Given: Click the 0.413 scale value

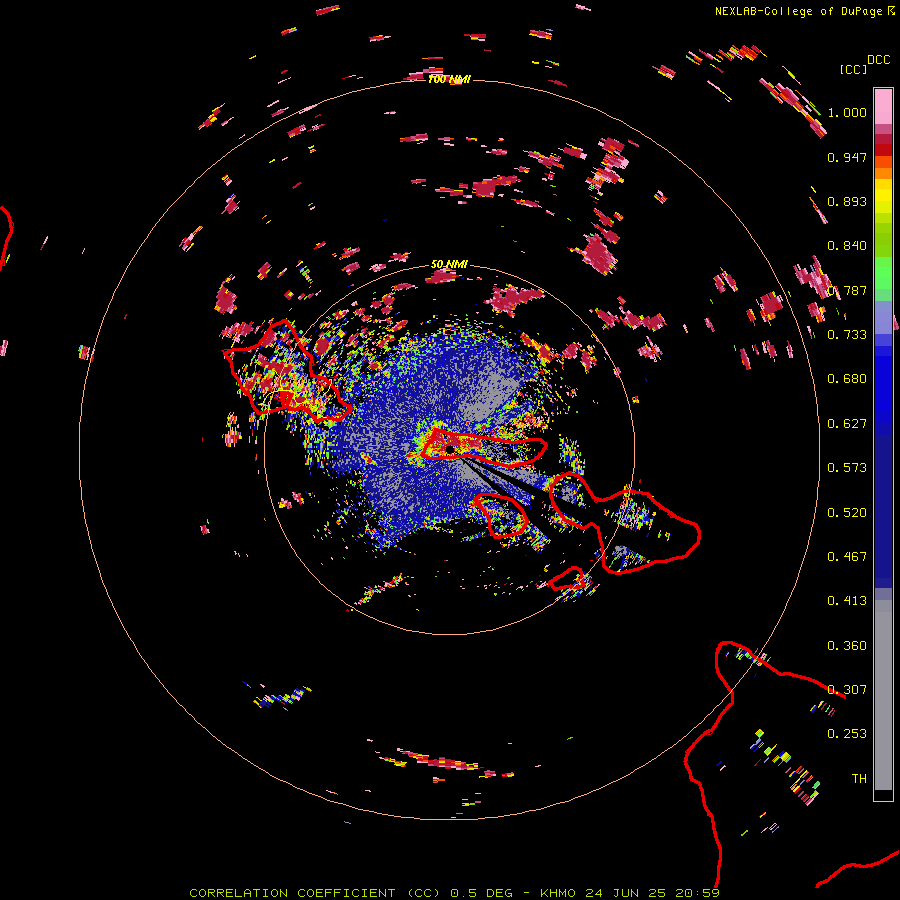Looking at the screenshot, I should tap(847, 601).
